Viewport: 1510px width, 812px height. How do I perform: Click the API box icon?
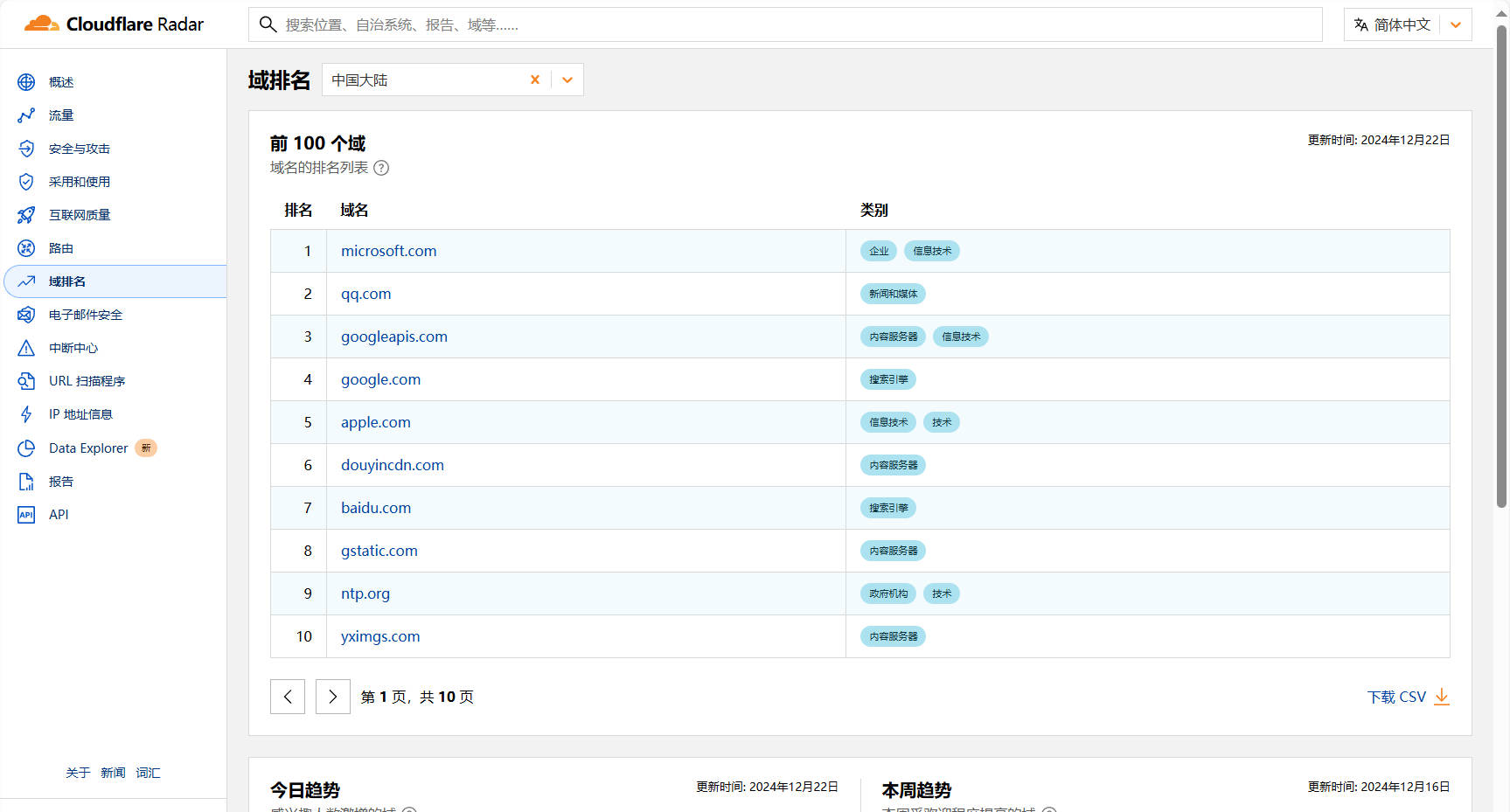(x=26, y=515)
